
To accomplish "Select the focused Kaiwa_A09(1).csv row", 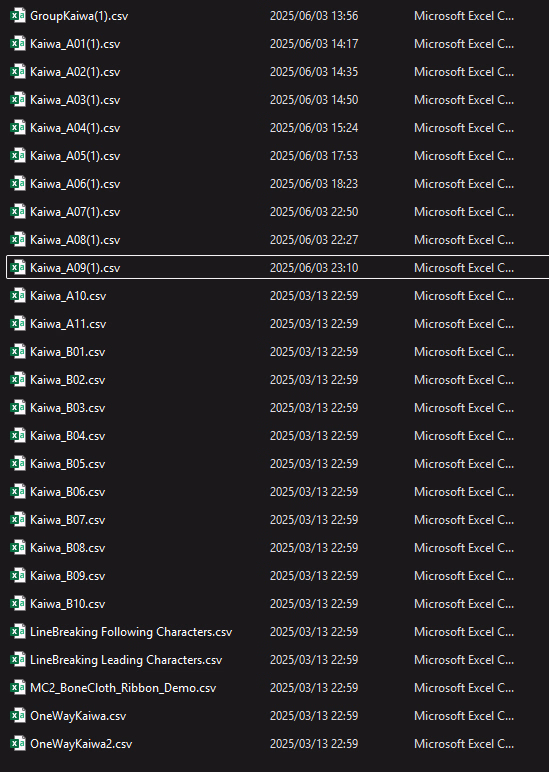I will 278,267.
